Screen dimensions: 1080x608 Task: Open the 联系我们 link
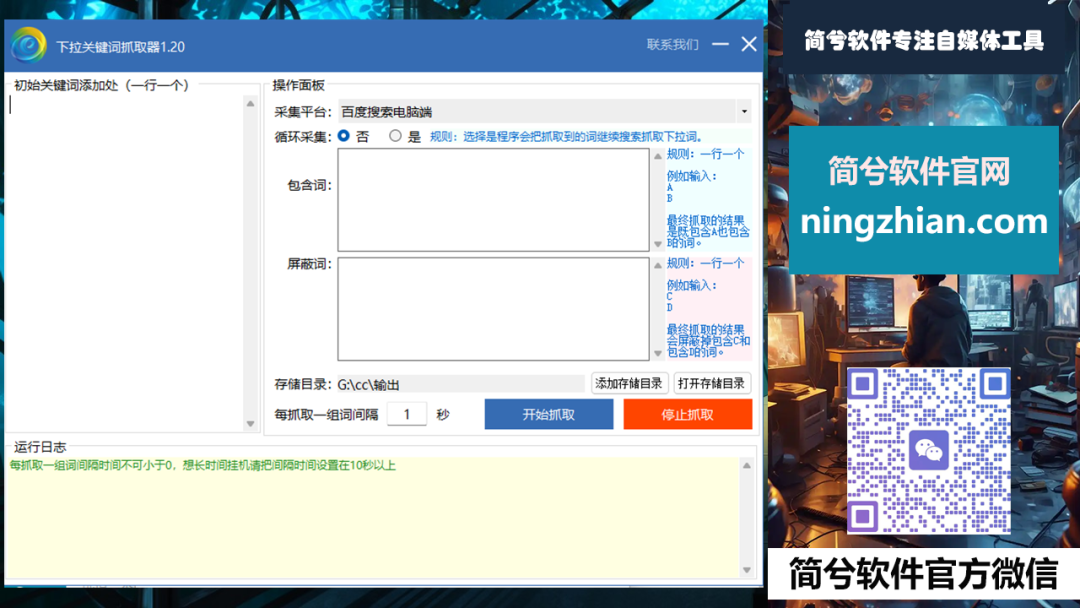point(672,45)
